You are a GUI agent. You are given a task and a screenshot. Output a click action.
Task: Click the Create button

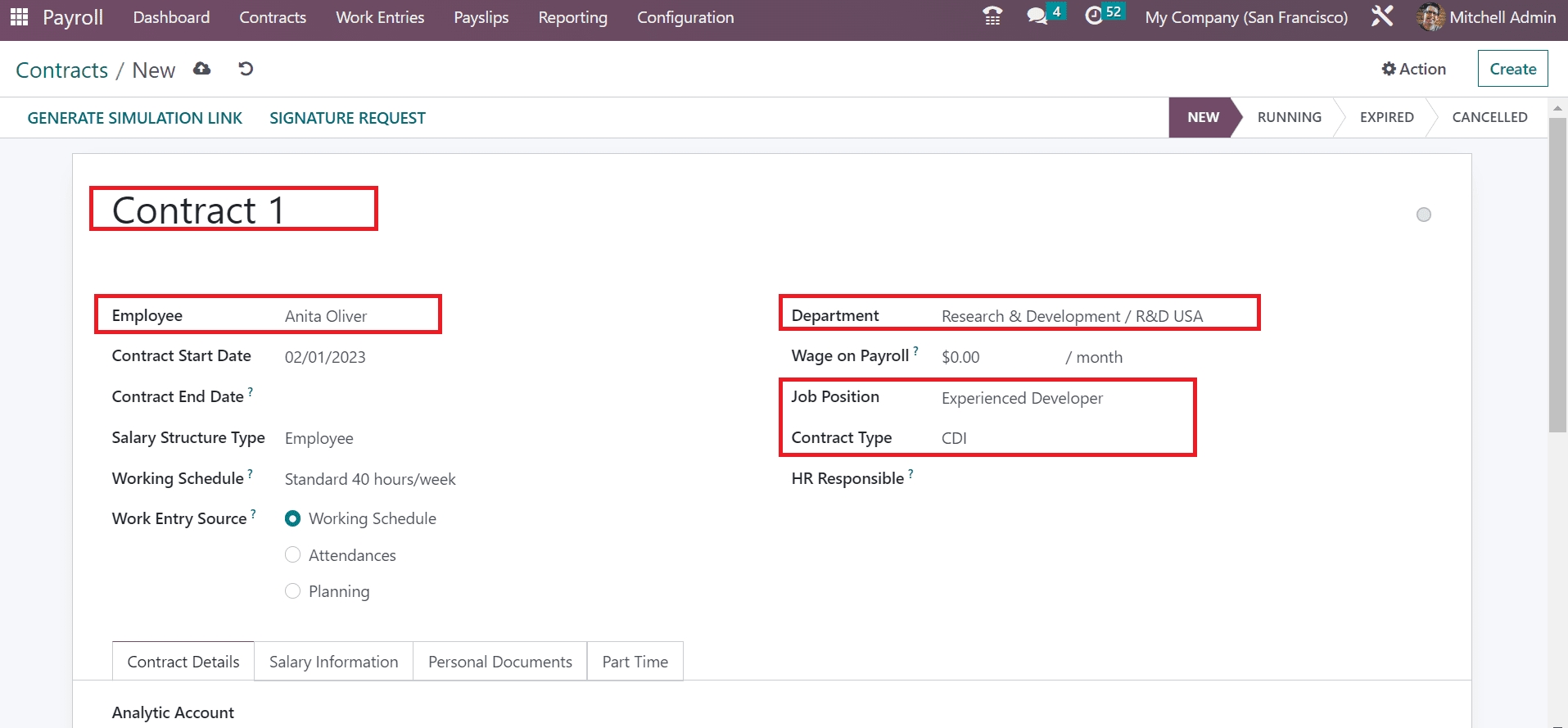pos(1512,69)
